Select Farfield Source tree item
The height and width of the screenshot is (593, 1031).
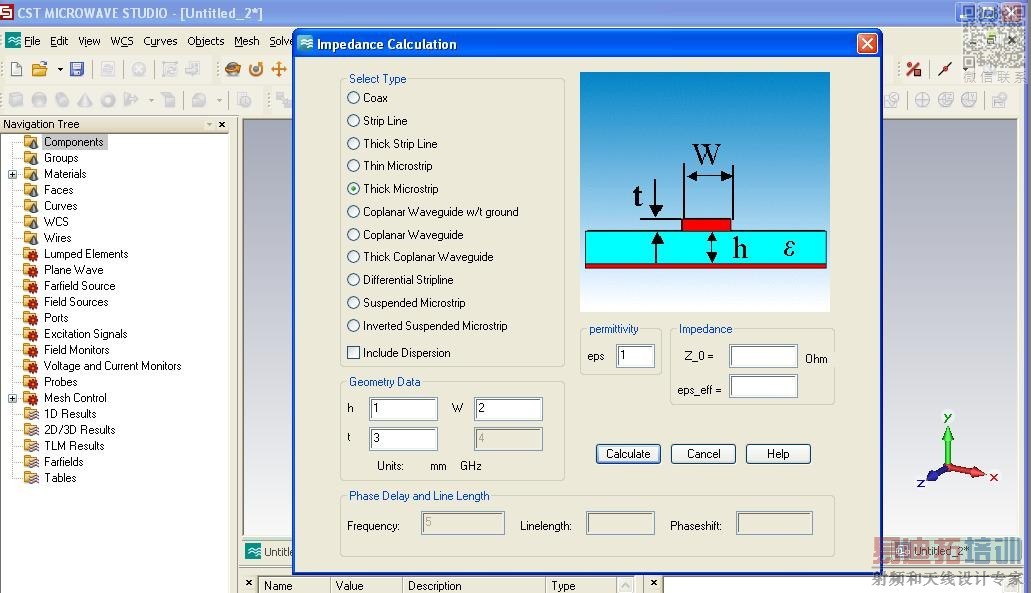80,286
